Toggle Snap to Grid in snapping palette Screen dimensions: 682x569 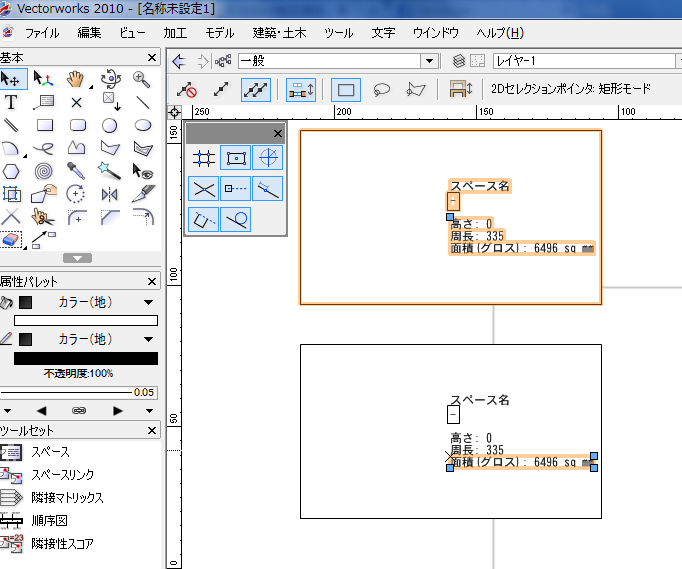coord(204,158)
